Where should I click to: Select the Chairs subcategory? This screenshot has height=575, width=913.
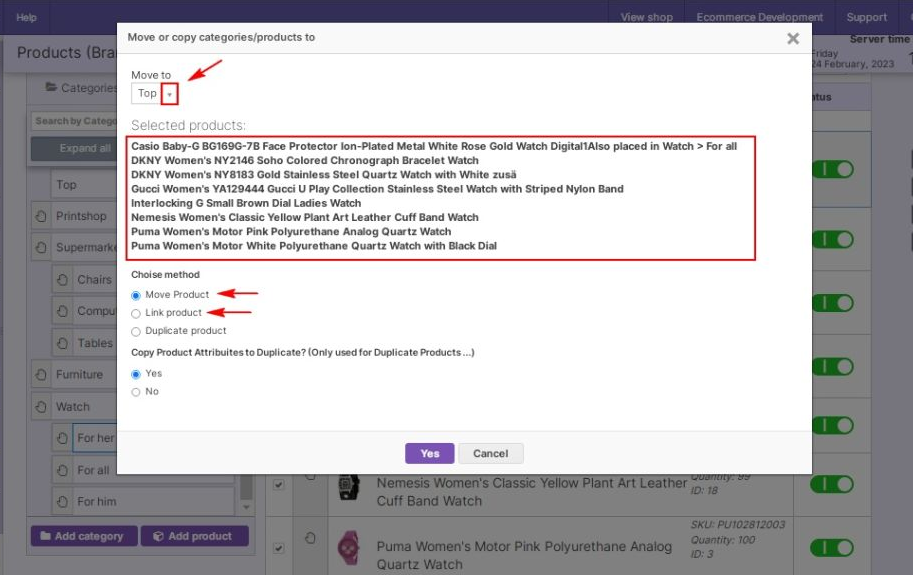point(94,279)
